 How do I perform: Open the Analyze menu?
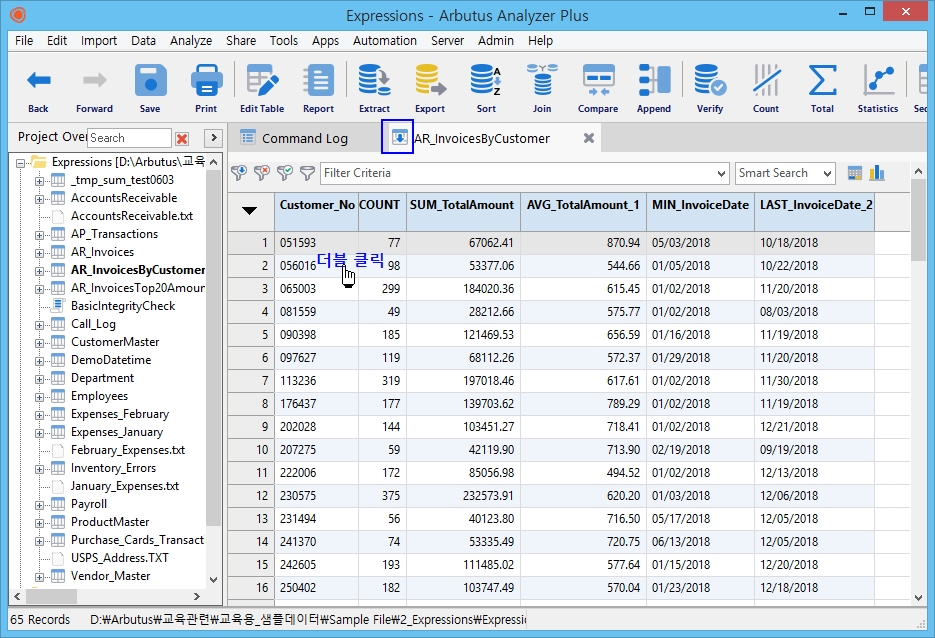(191, 41)
